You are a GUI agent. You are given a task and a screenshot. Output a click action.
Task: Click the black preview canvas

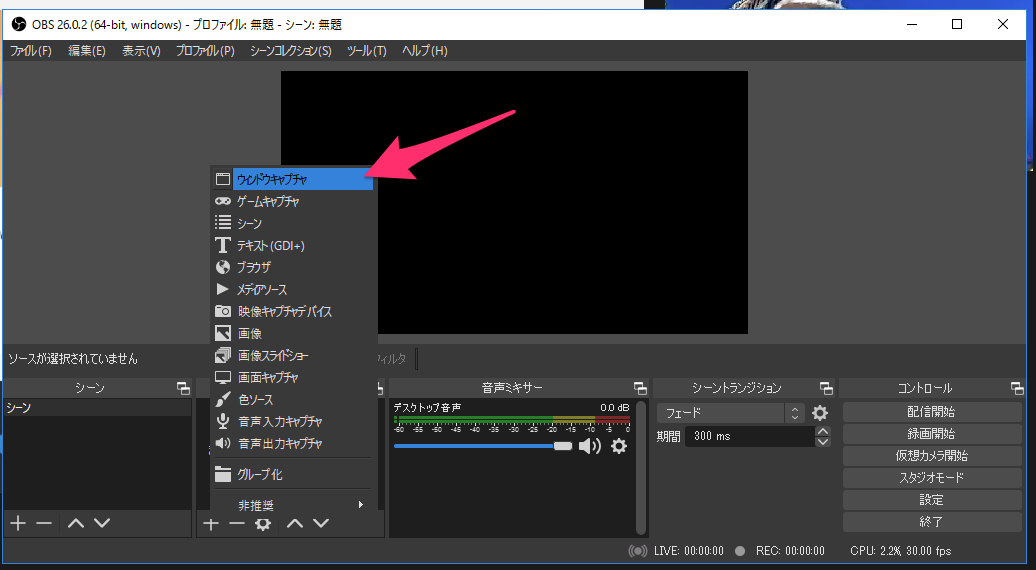[514, 202]
